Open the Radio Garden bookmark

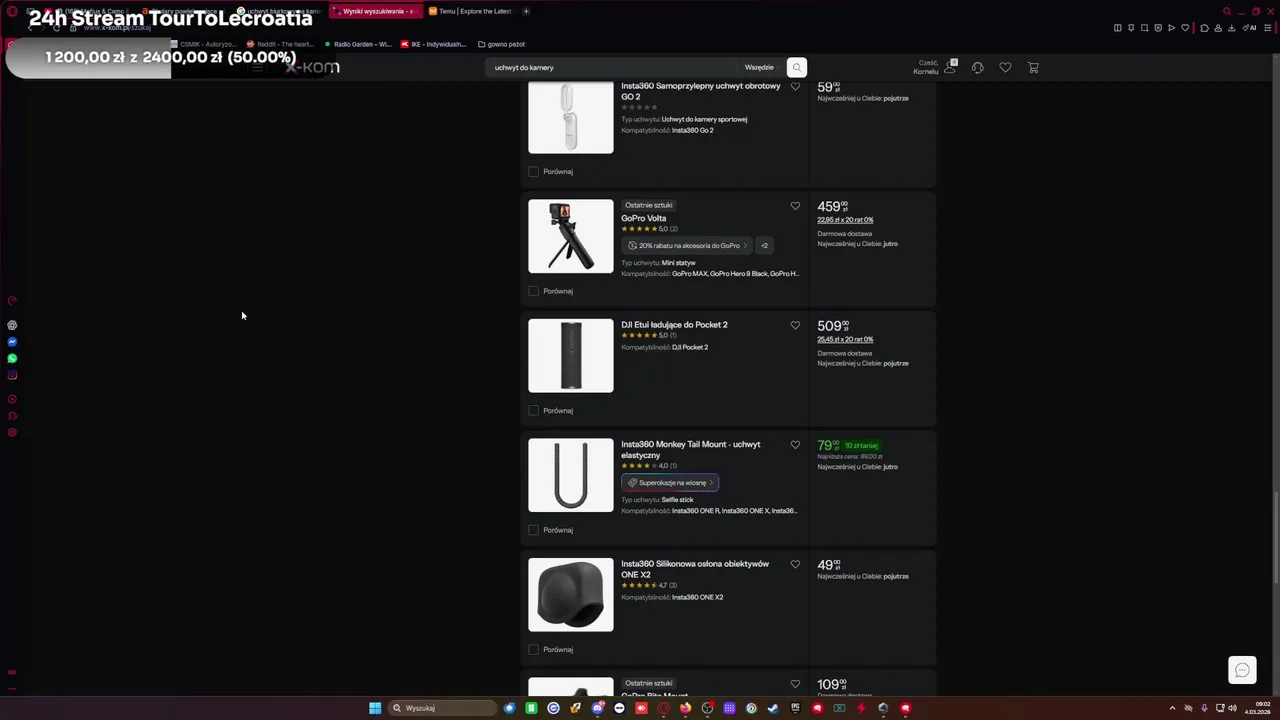358,44
